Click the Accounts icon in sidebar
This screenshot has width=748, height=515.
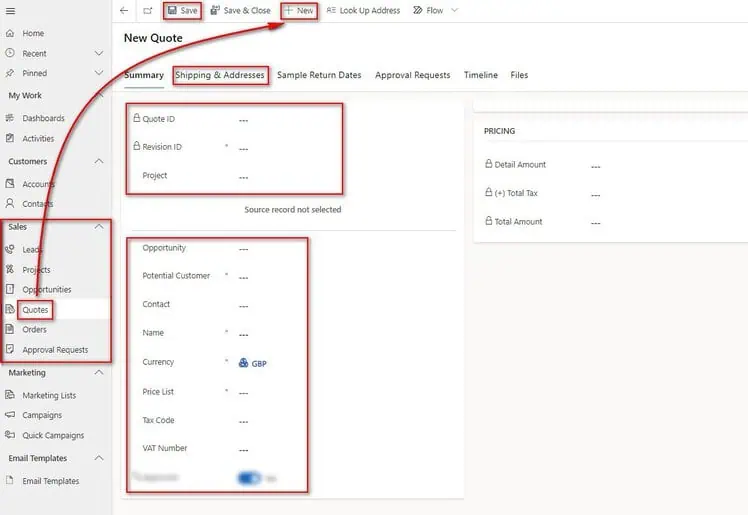(x=10, y=184)
